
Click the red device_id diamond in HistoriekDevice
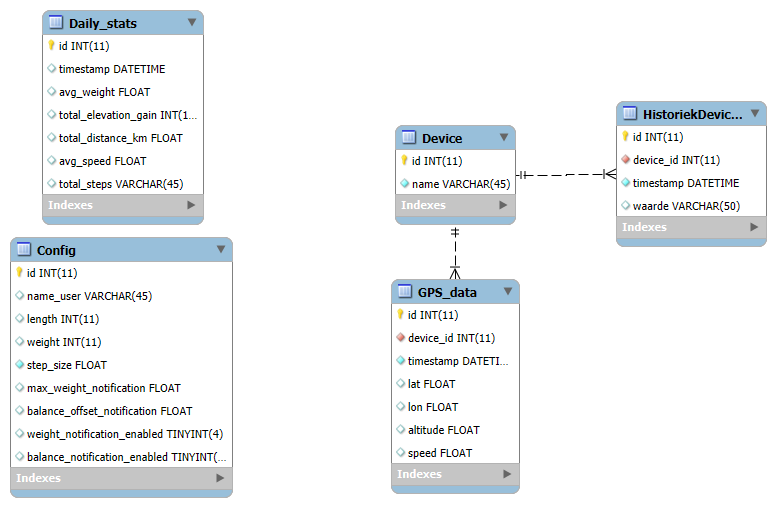tap(626, 159)
